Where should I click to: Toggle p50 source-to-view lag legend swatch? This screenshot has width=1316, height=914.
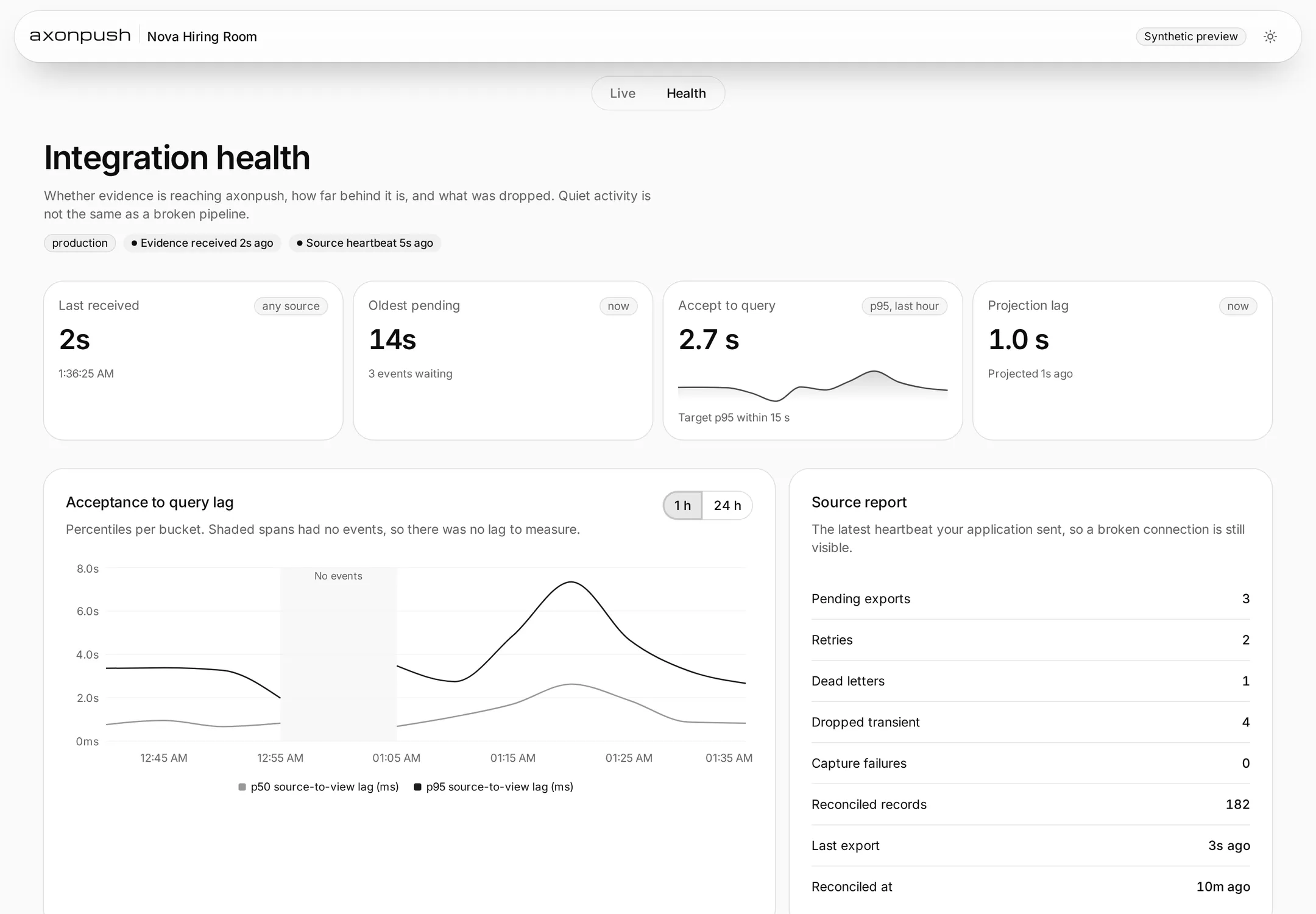coord(242,787)
